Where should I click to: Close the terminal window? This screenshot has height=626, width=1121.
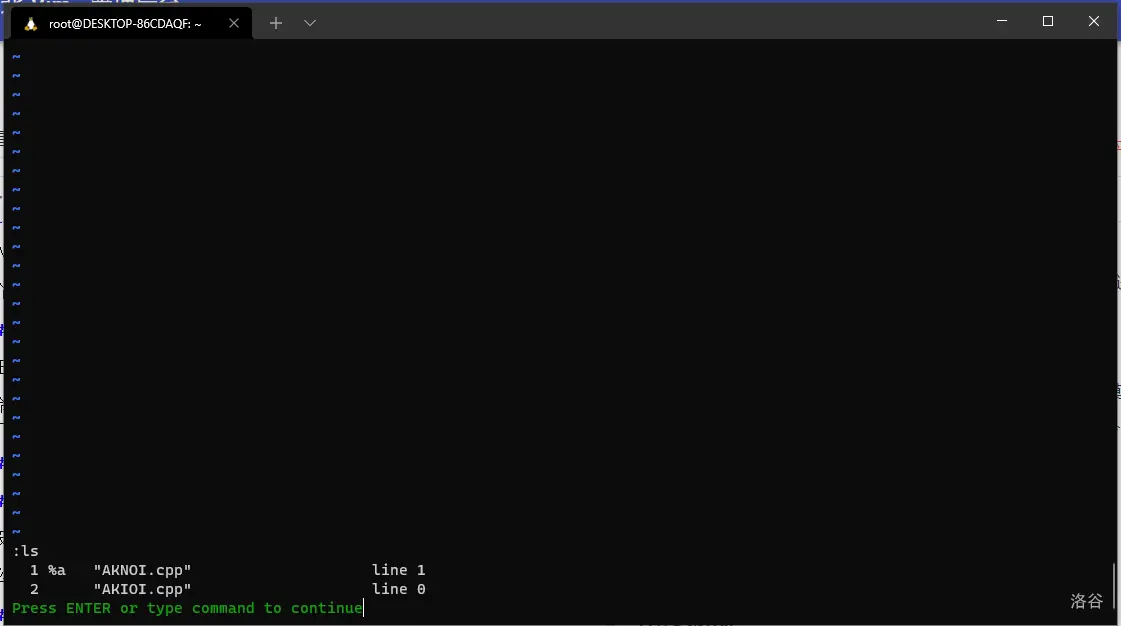click(1093, 21)
